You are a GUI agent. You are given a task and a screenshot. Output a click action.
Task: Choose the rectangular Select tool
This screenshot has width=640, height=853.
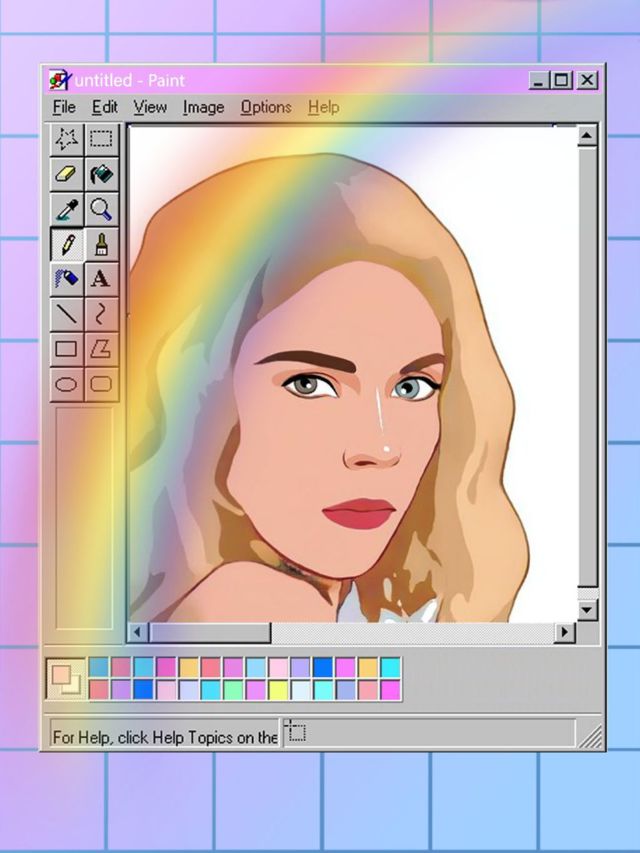point(101,139)
